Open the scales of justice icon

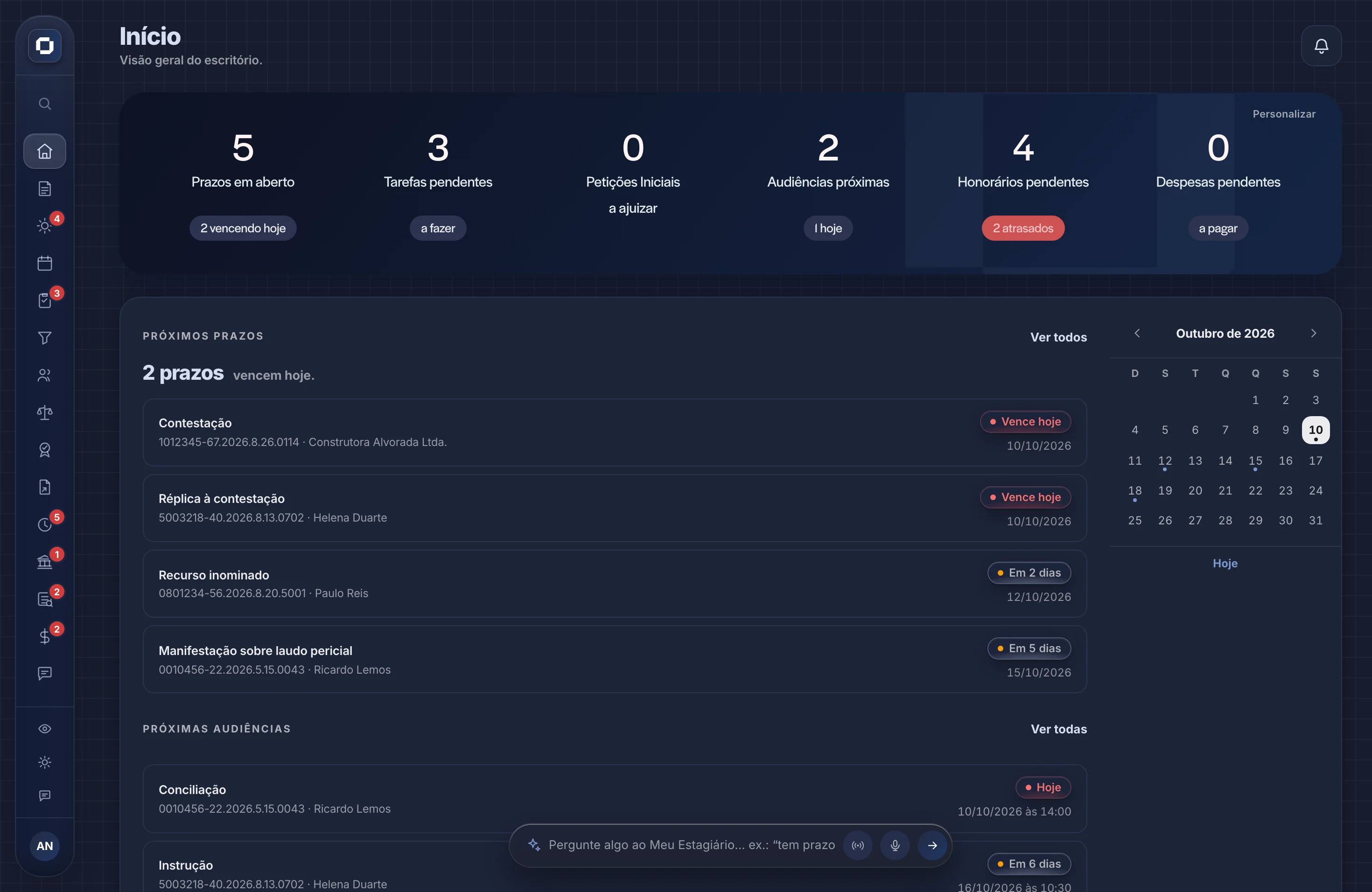44,412
